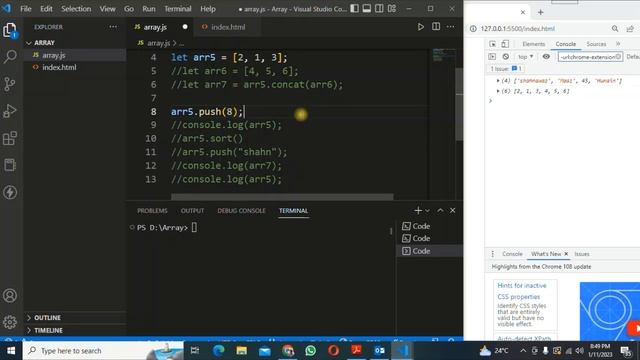
Task: Customize layout icon in title bar
Action: coord(392,9)
